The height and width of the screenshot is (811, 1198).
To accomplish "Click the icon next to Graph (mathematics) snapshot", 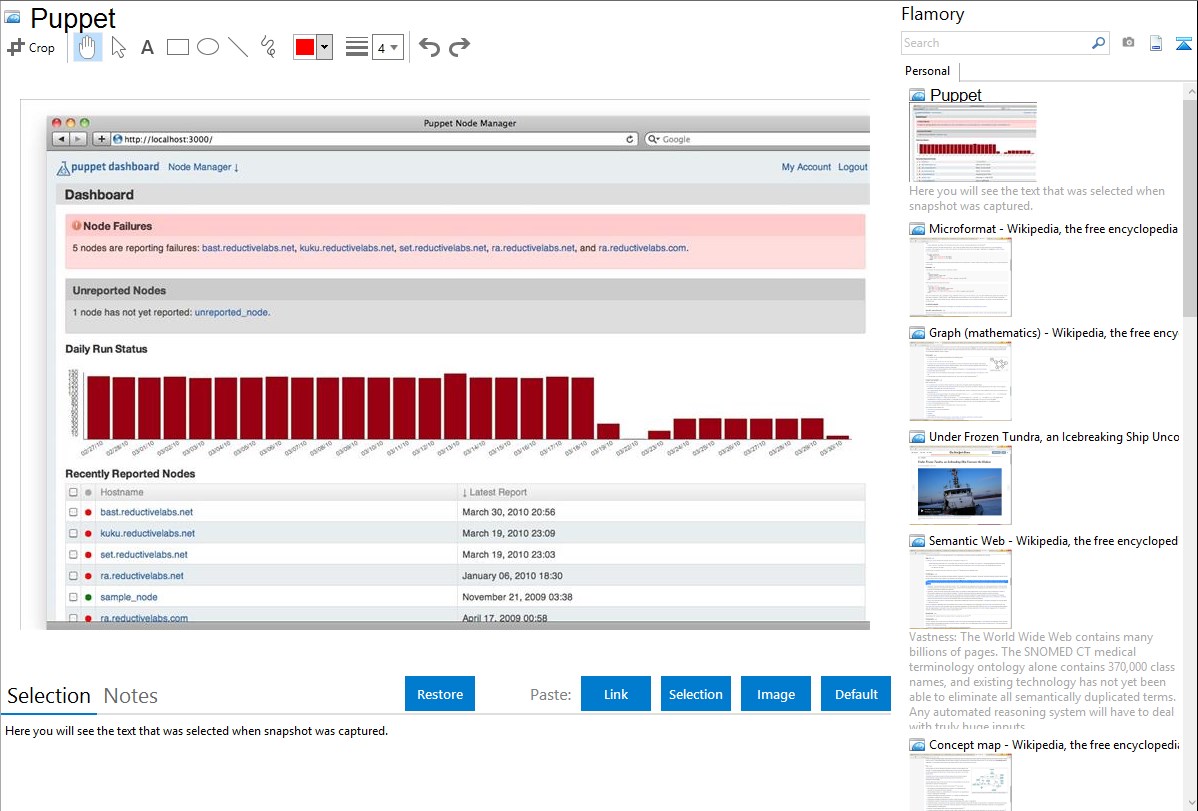I will click(x=918, y=333).
